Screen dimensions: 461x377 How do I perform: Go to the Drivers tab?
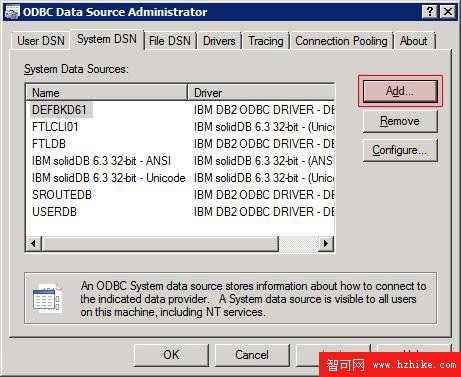(x=219, y=41)
